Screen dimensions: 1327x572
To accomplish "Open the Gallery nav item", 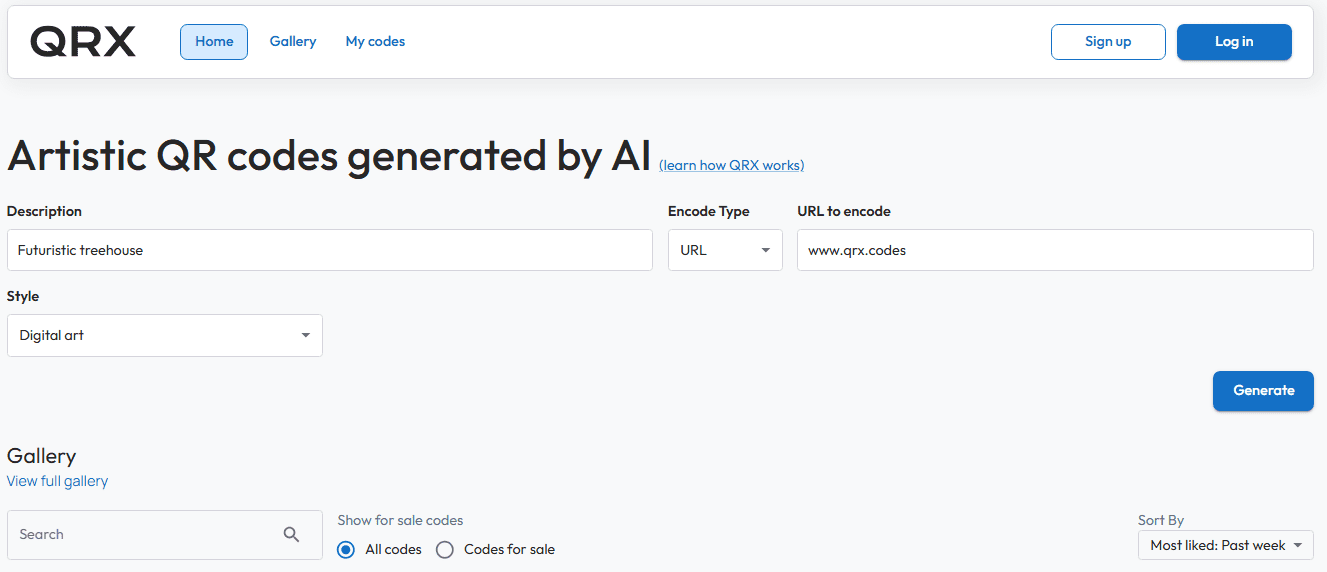I will pyautogui.click(x=293, y=42).
